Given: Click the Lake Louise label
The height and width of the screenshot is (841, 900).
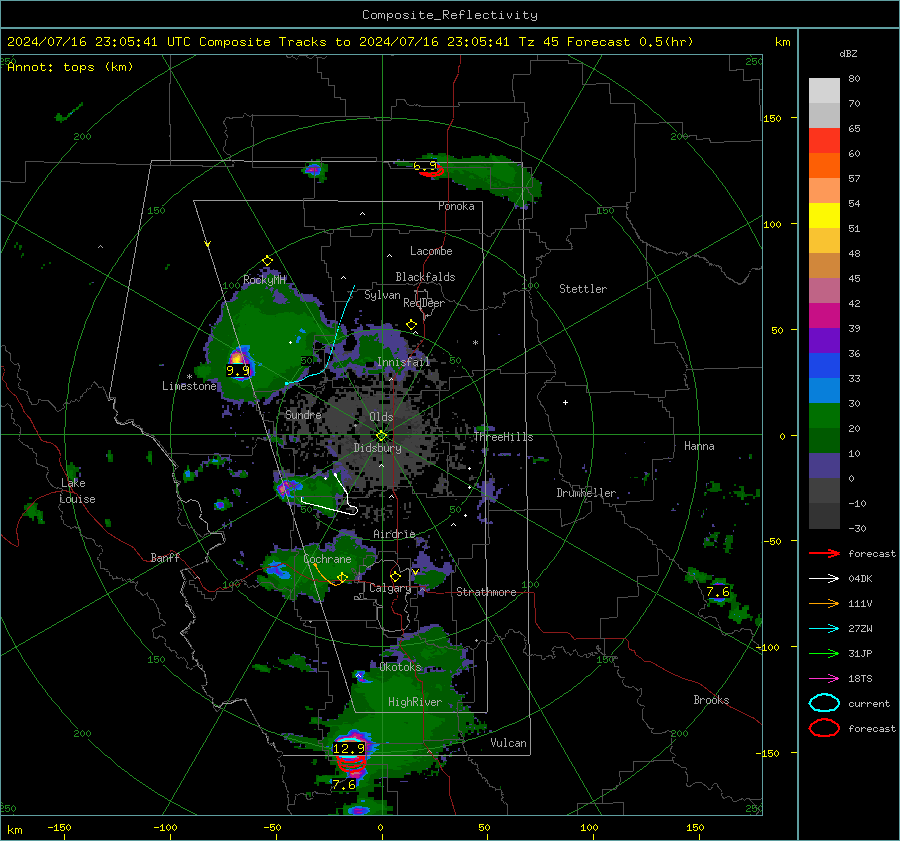Looking at the screenshot, I should click(x=77, y=491).
